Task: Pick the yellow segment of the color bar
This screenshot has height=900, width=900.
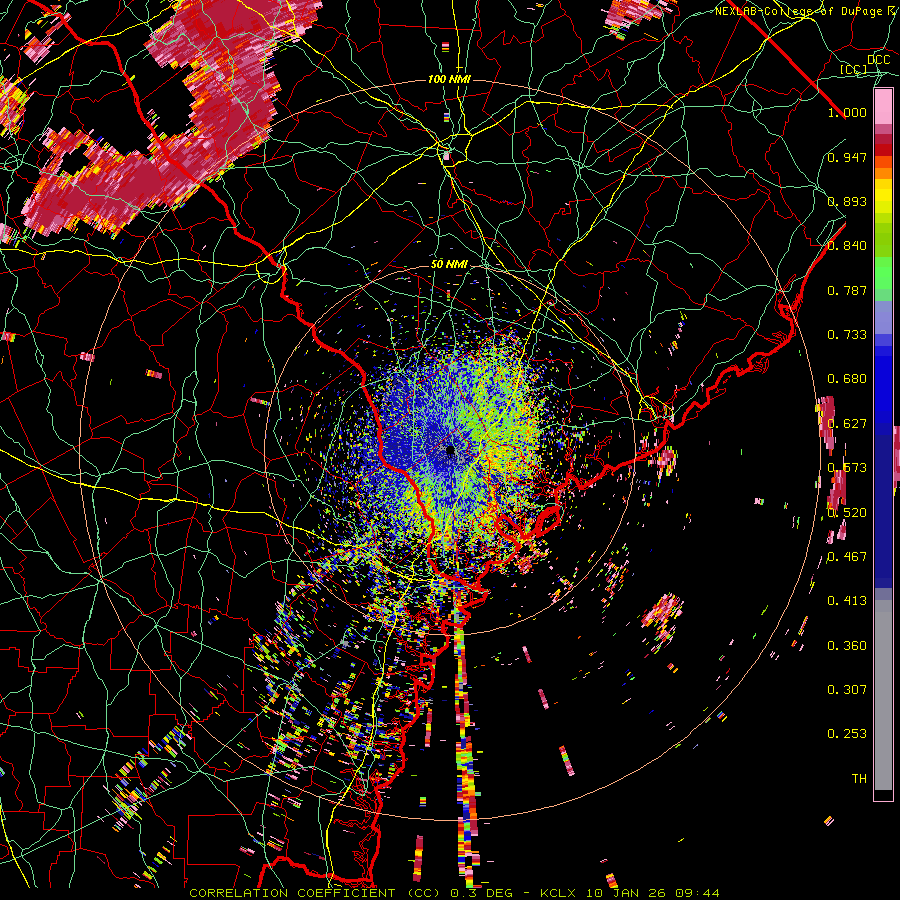Action: pyautogui.click(x=883, y=197)
